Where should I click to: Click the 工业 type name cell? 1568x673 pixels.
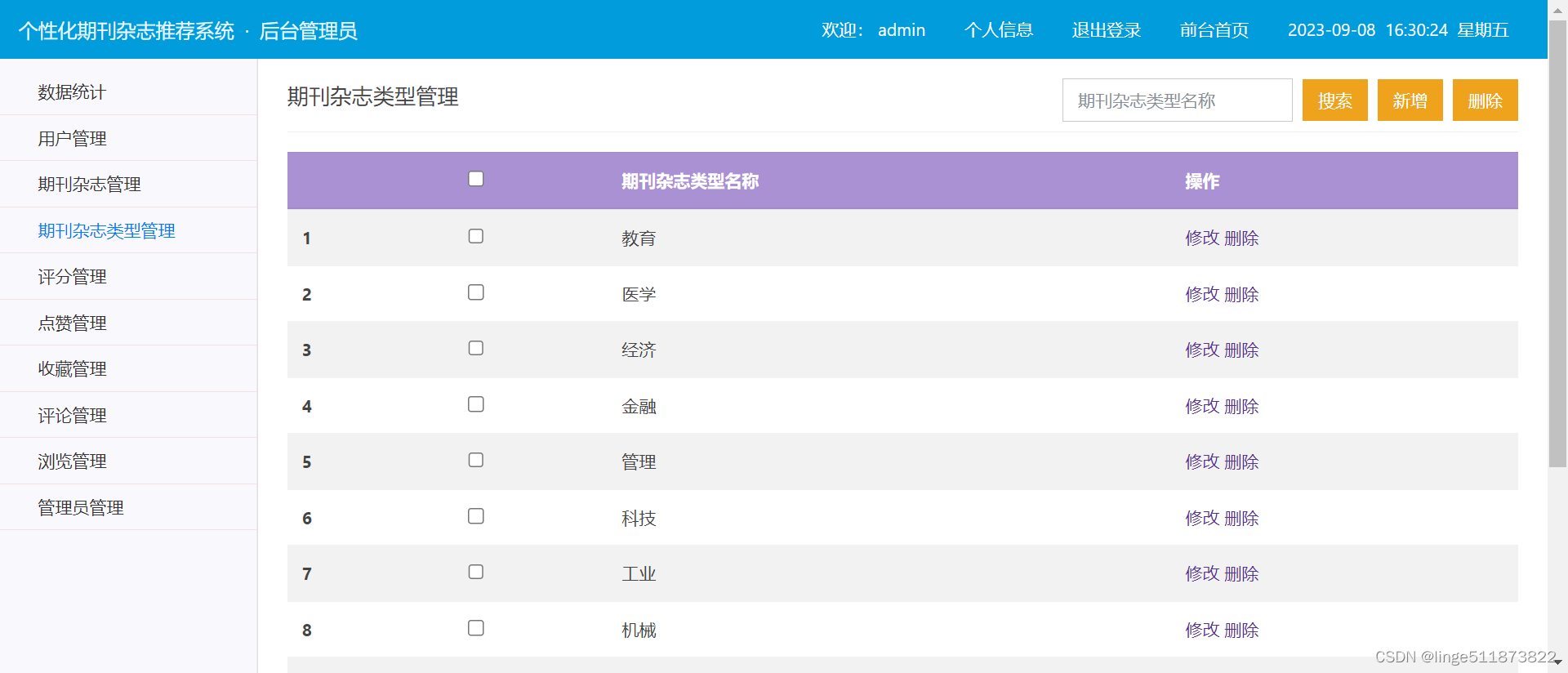pos(639,574)
